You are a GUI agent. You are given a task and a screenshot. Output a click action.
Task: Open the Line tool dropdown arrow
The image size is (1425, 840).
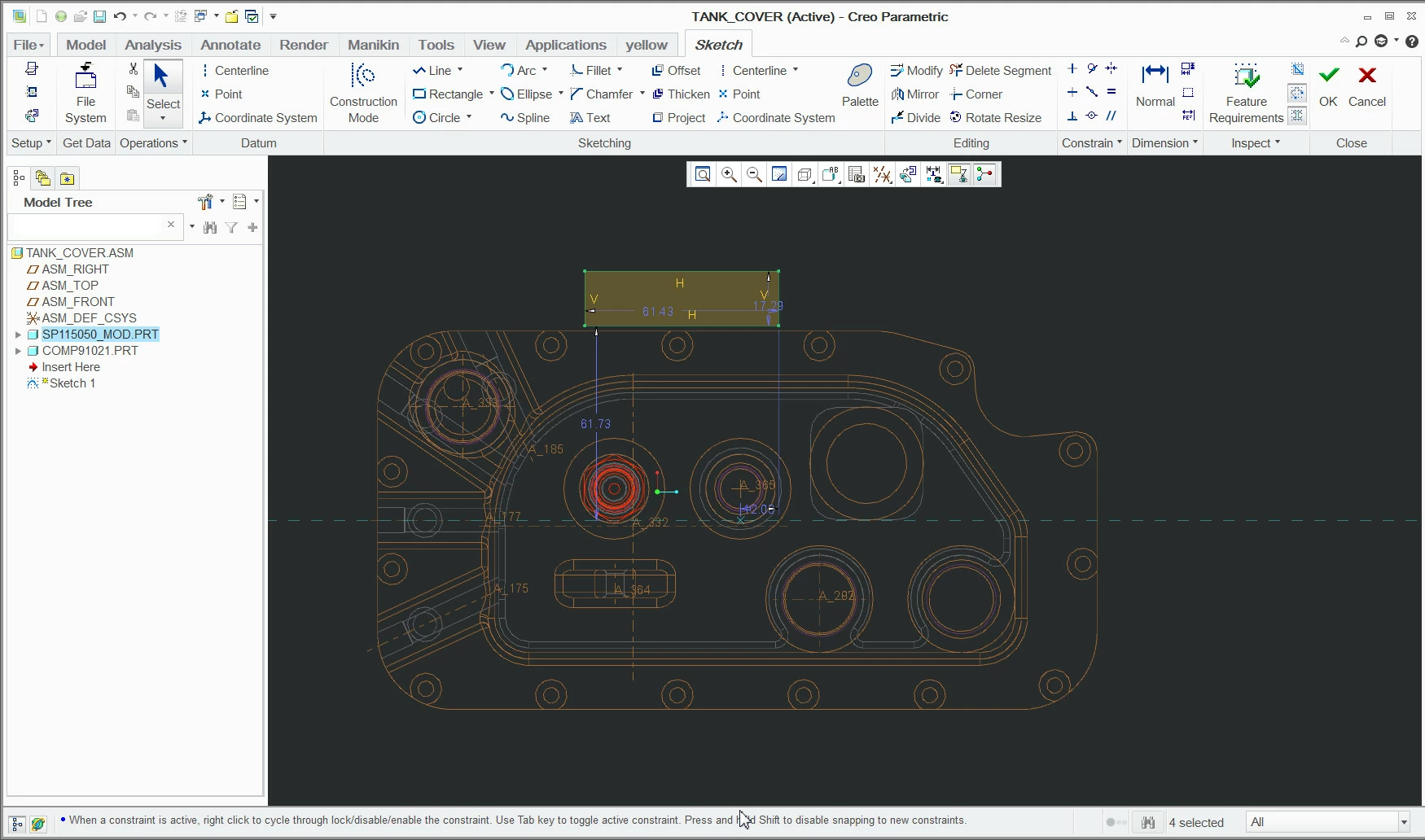[460, 70]
